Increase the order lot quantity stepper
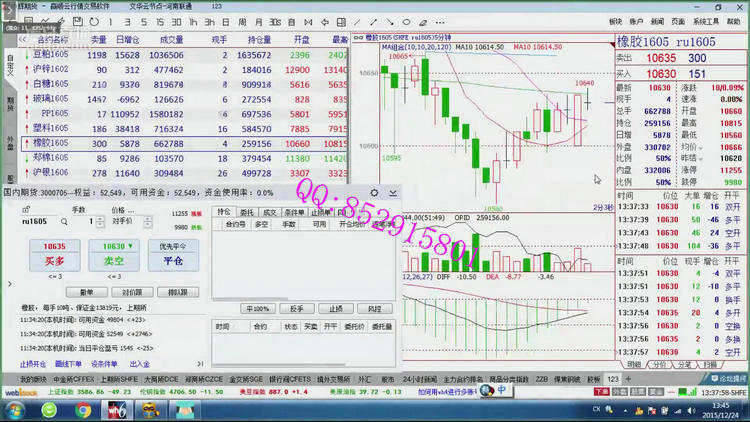Screen dimensions: 750x422 [x=100, y=218]
